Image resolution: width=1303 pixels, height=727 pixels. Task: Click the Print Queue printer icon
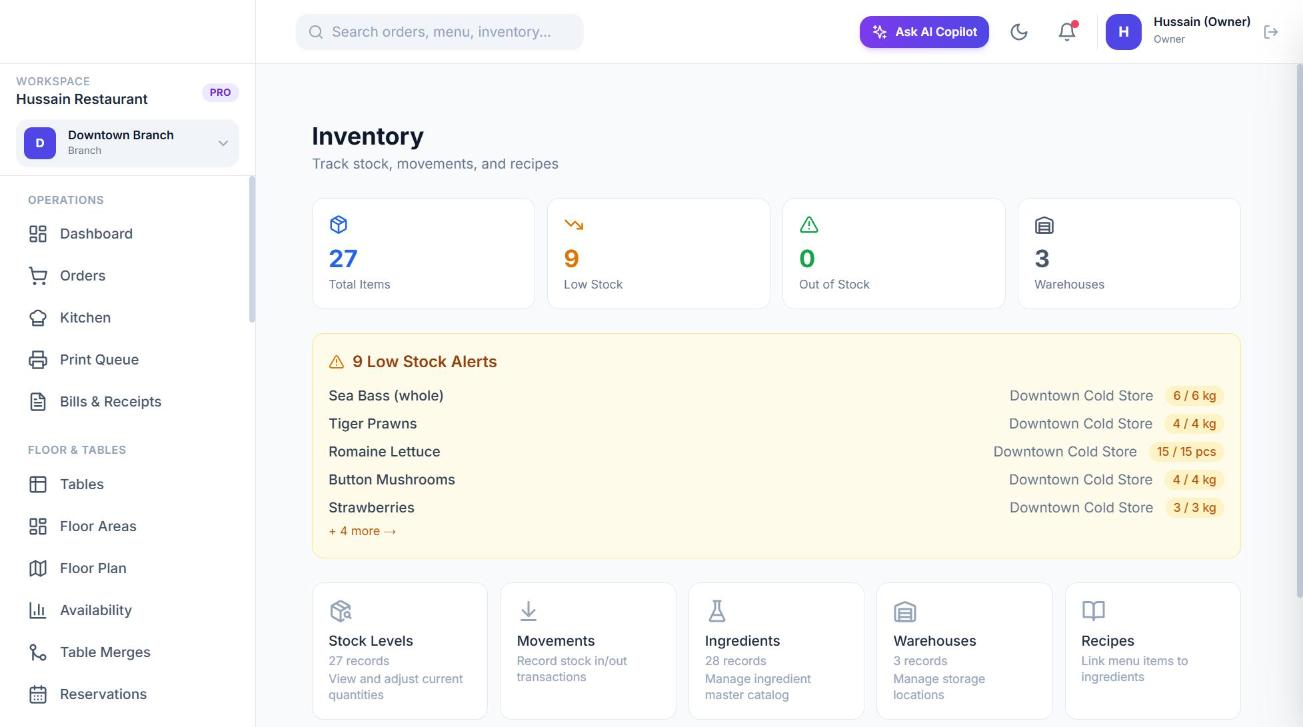pyautogui.click(x=38, y=360)
